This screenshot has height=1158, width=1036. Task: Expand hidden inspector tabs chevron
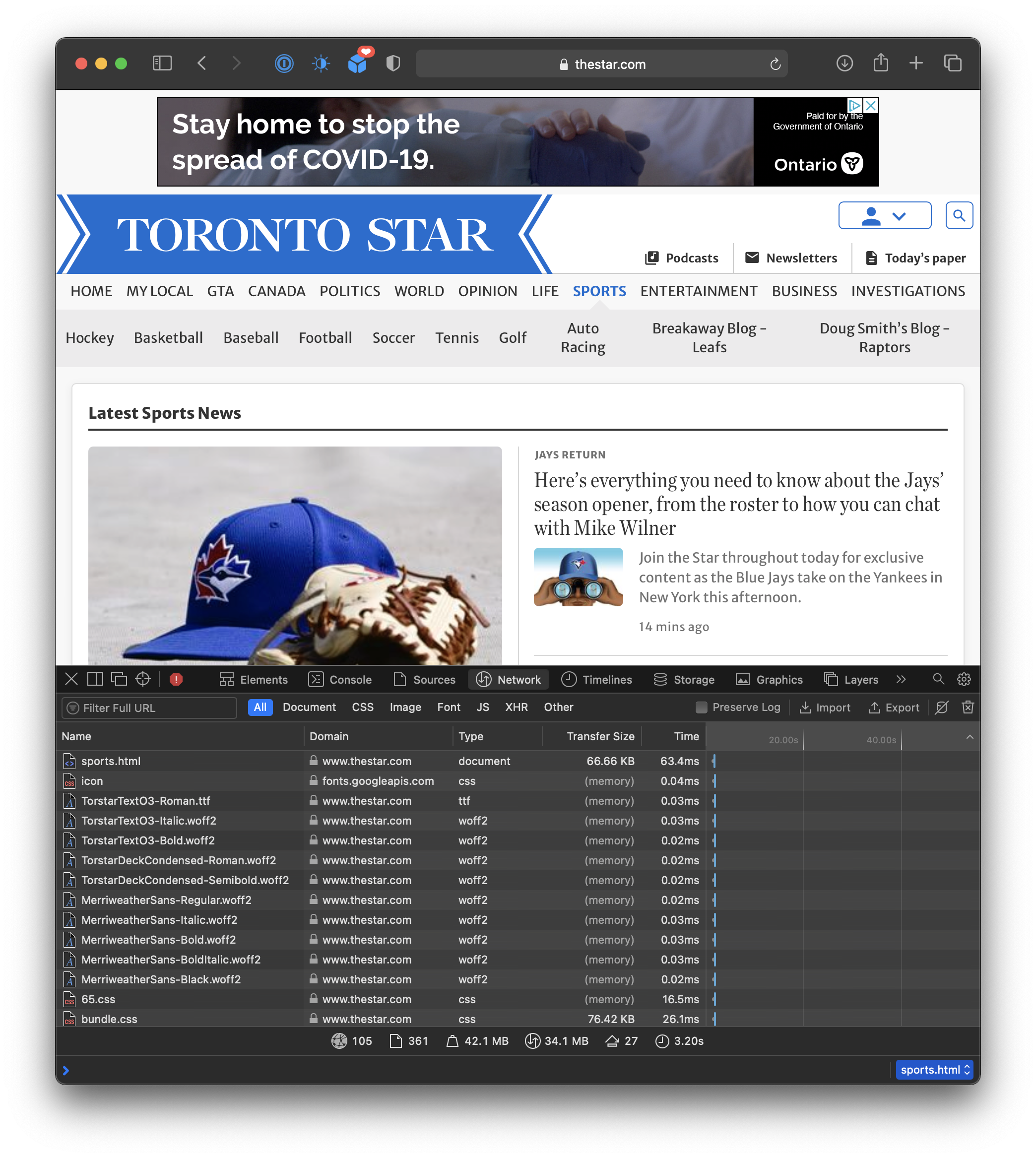(901, 679)
